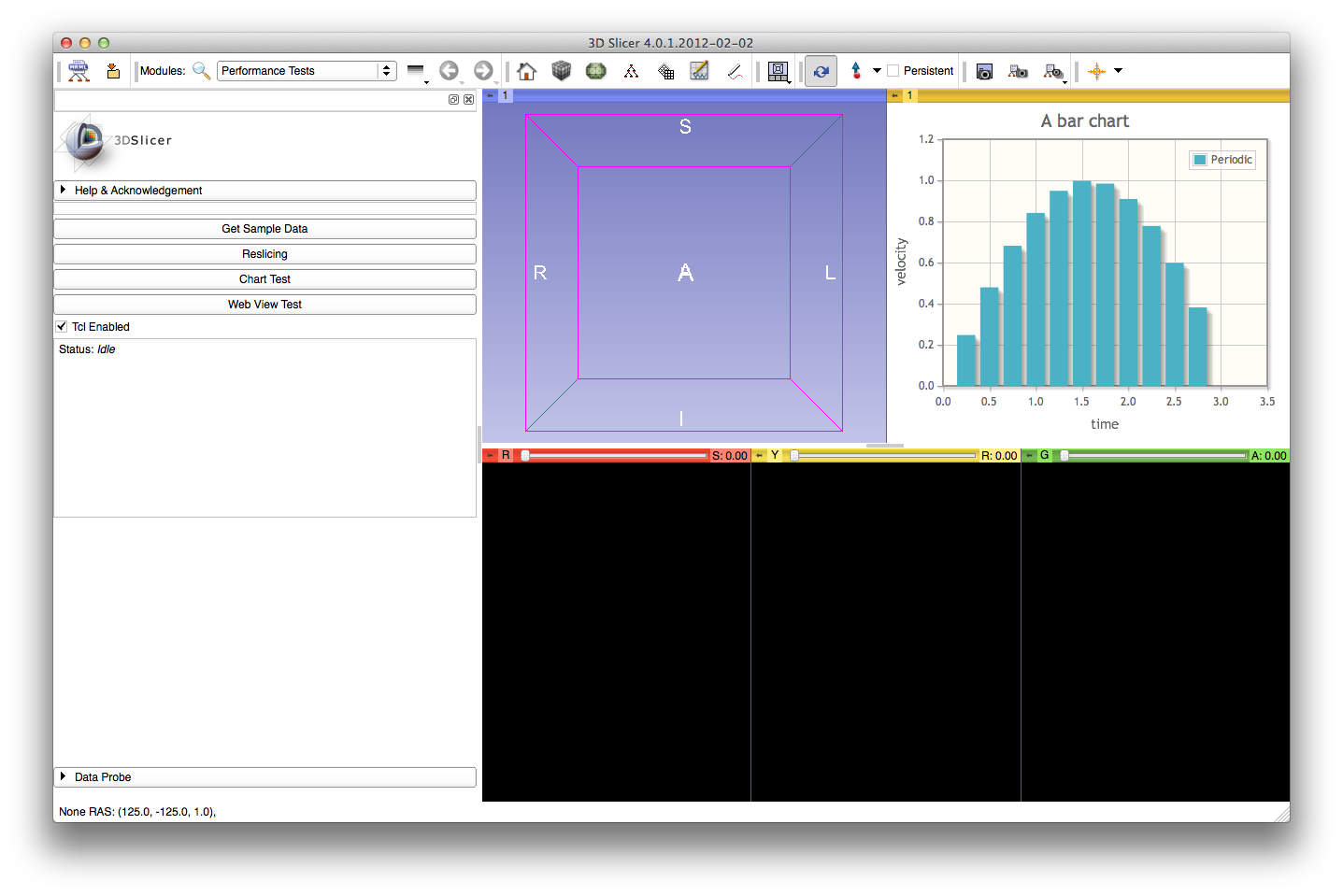Open the Volumes cube module icon

click(x=561, y=71)
